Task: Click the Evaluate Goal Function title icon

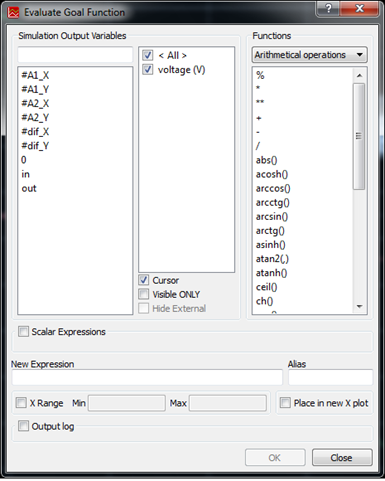Action: [13, 13]
